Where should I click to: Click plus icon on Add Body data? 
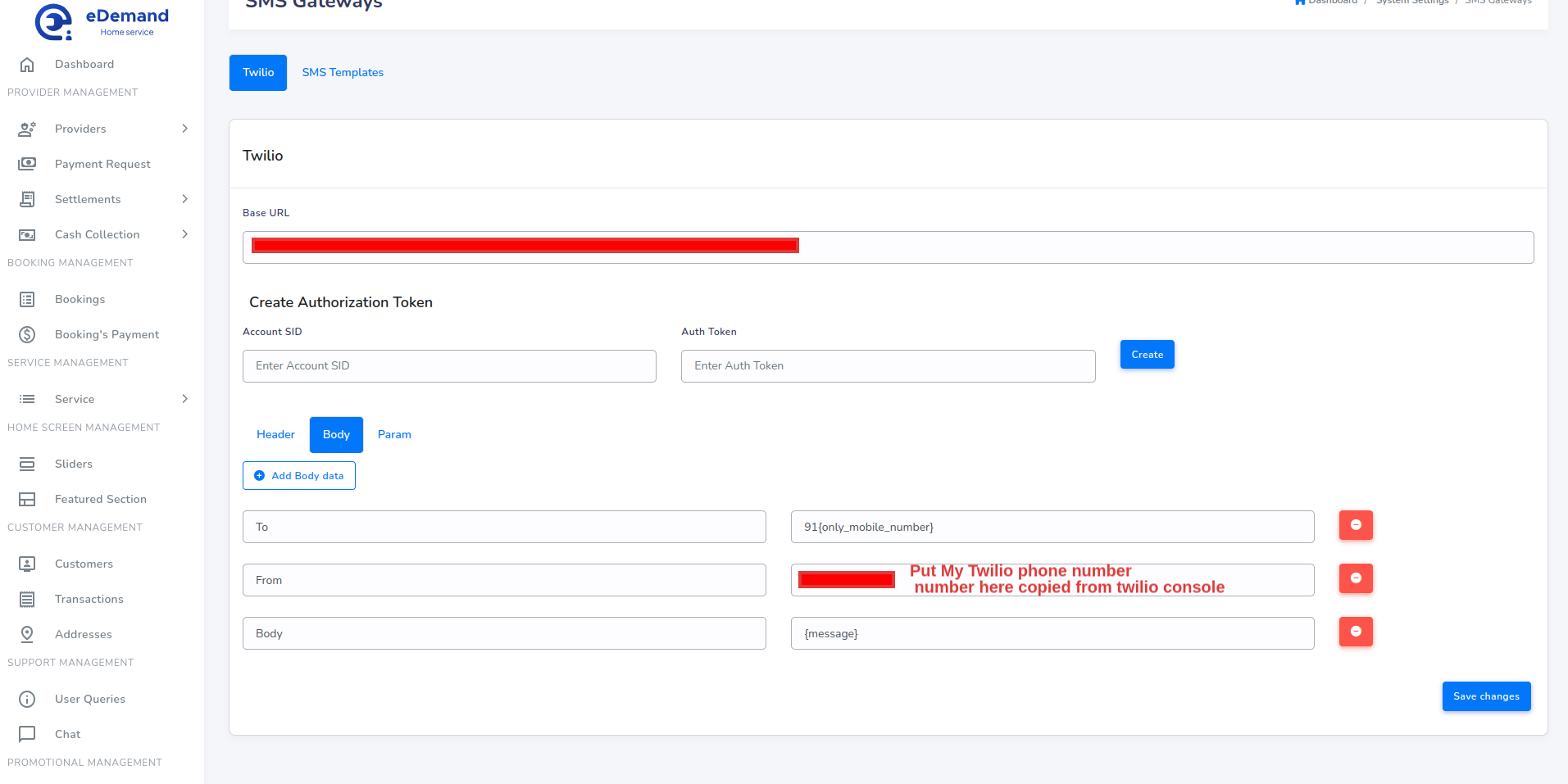pos(260,476)
